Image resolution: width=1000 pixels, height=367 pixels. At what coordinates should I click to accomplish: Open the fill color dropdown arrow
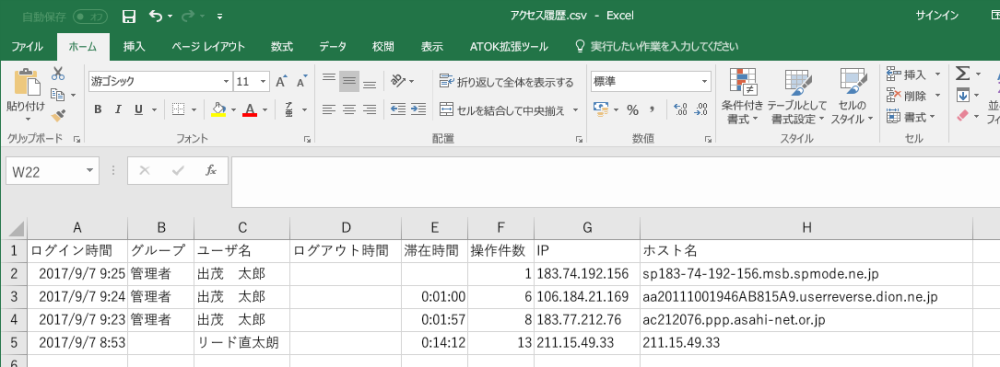[233, 110]
